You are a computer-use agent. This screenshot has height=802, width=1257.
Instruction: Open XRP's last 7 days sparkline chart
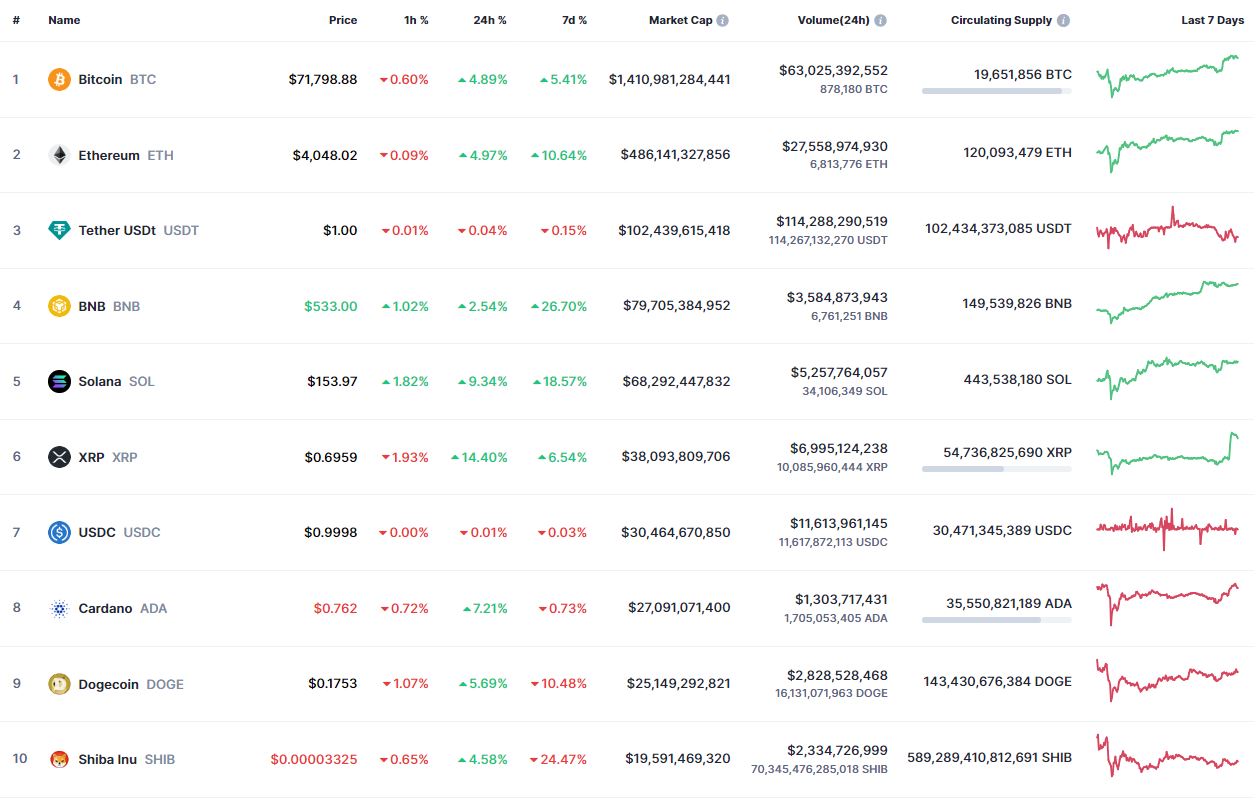(x=1168, y=454)
